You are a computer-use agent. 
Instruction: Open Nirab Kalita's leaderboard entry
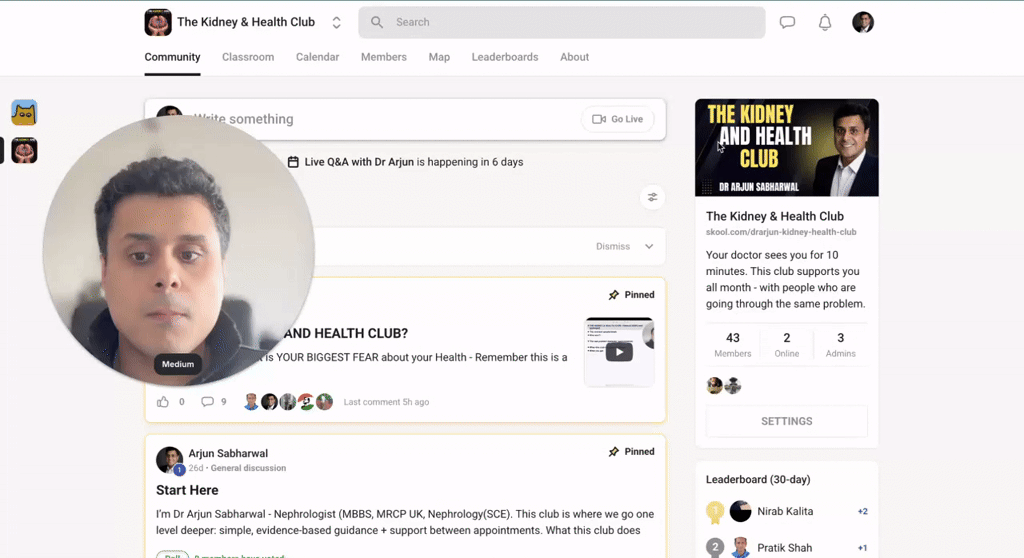coord(787,512)
